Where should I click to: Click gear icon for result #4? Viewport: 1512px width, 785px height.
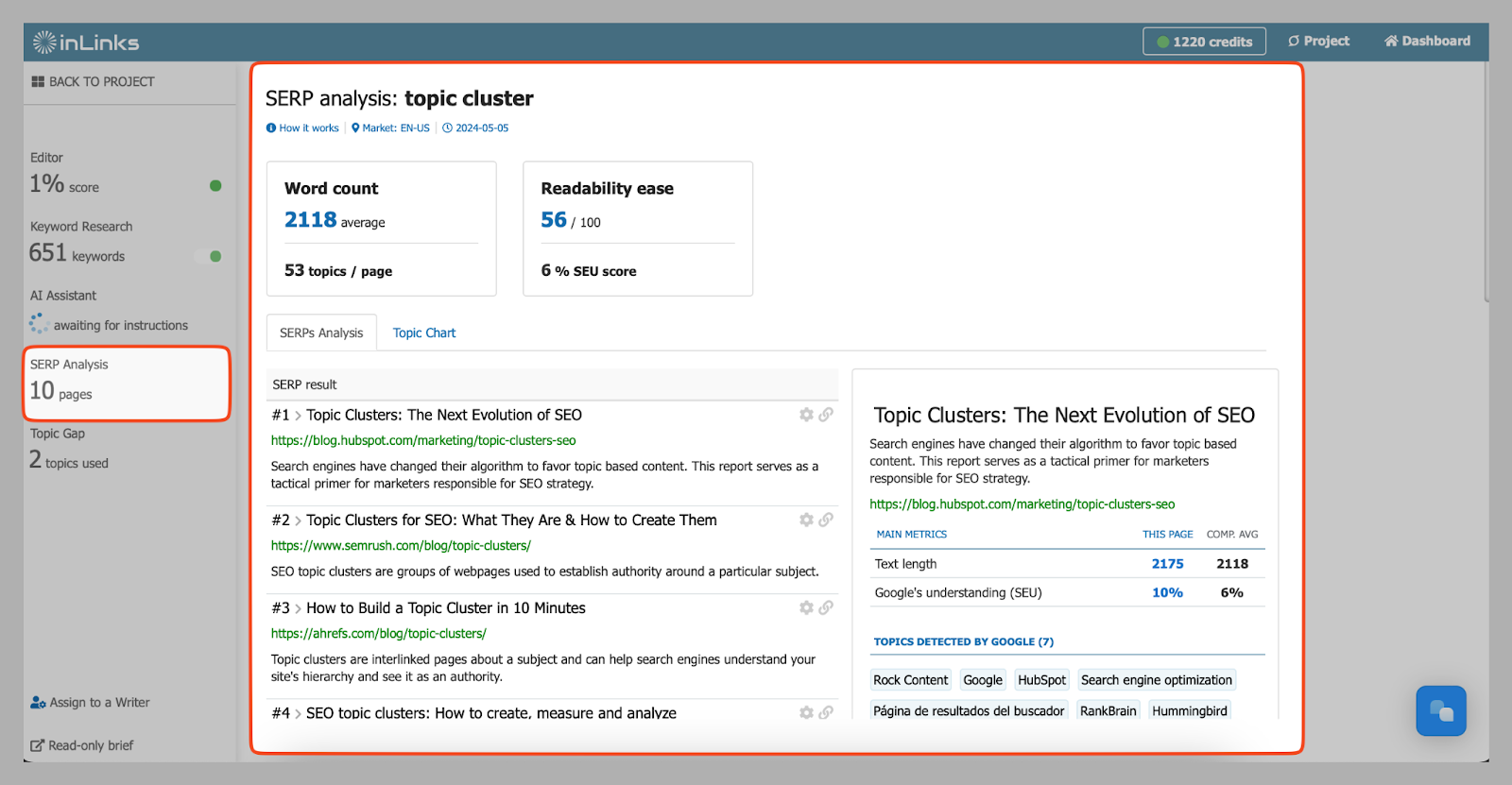click(806, 712)
